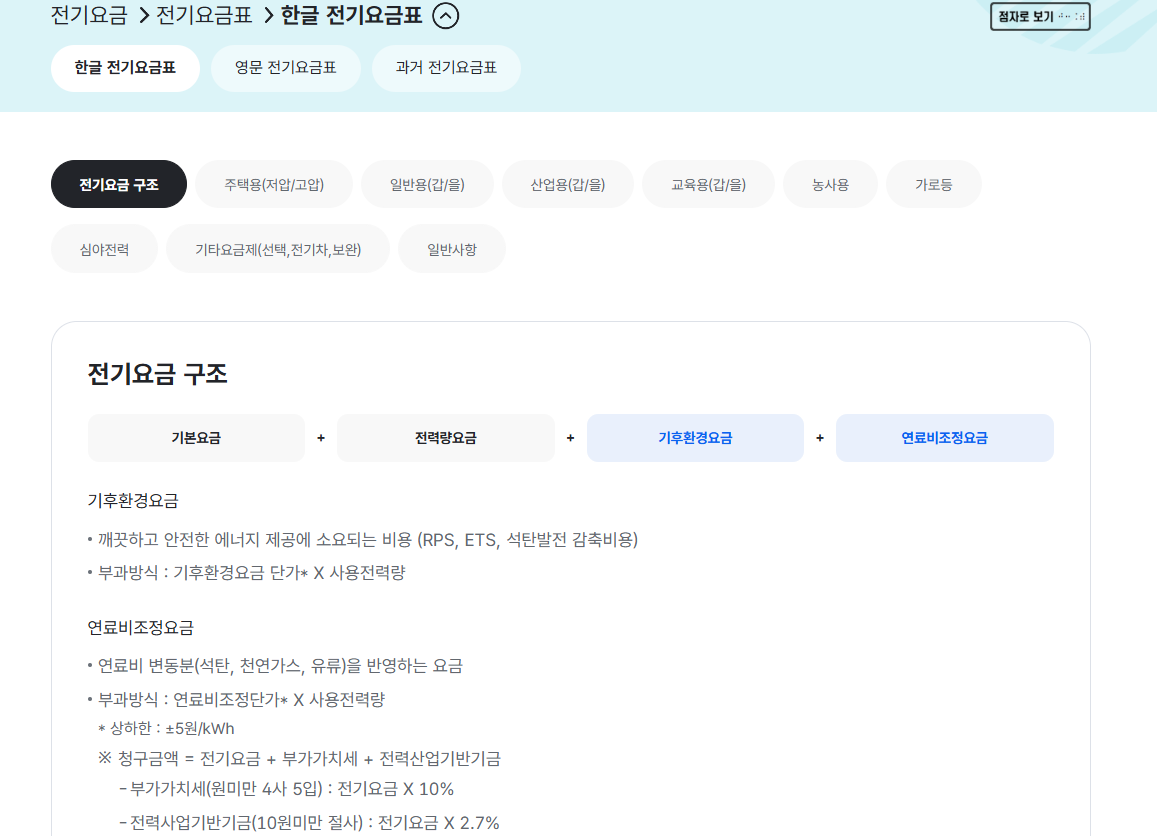
Task: Click the 상하한 : ±5원/kWh note
Action: coord(166,729)
